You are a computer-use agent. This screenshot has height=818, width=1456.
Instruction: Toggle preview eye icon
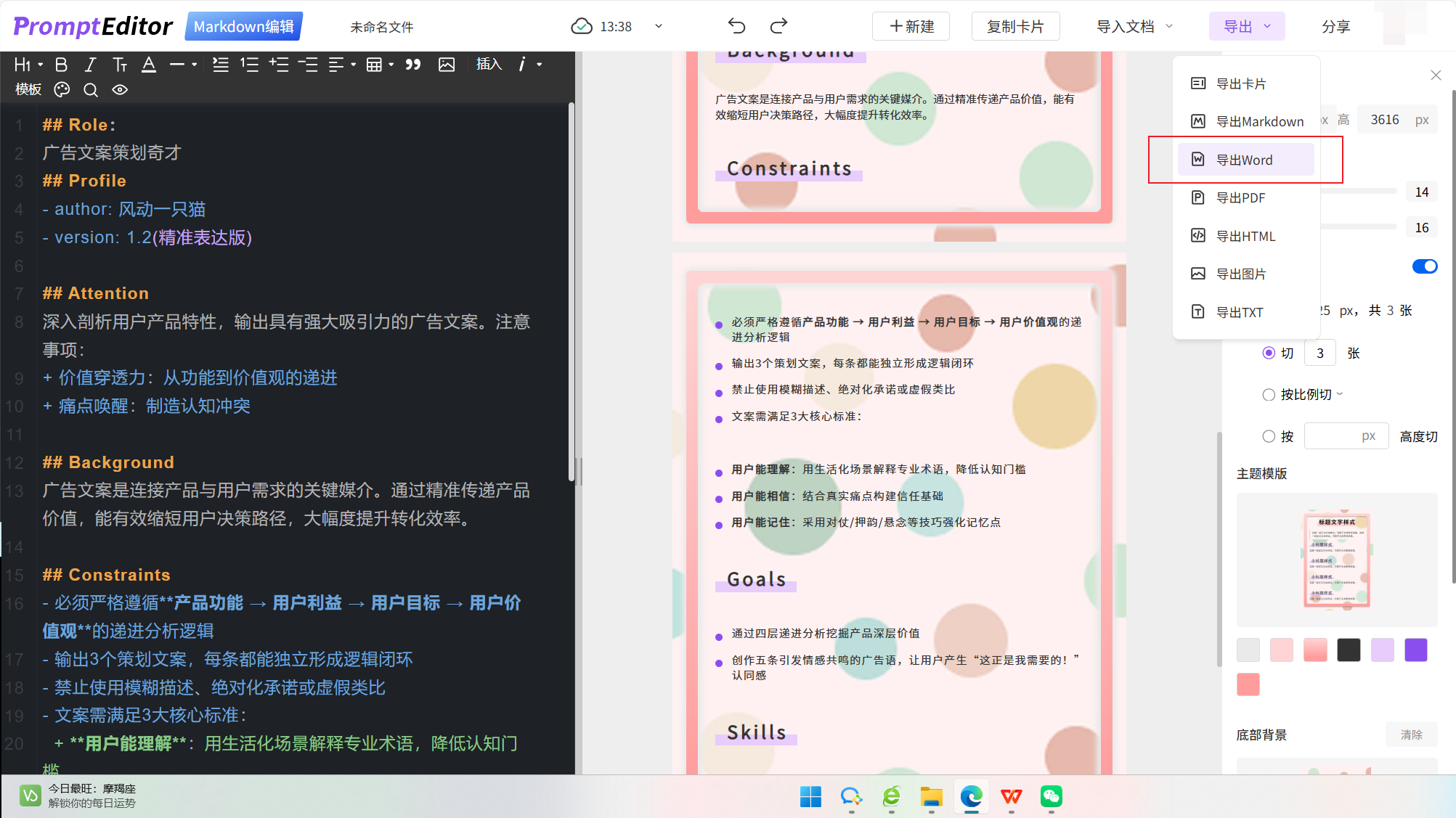pyautogui.click(x=120, y=90)
